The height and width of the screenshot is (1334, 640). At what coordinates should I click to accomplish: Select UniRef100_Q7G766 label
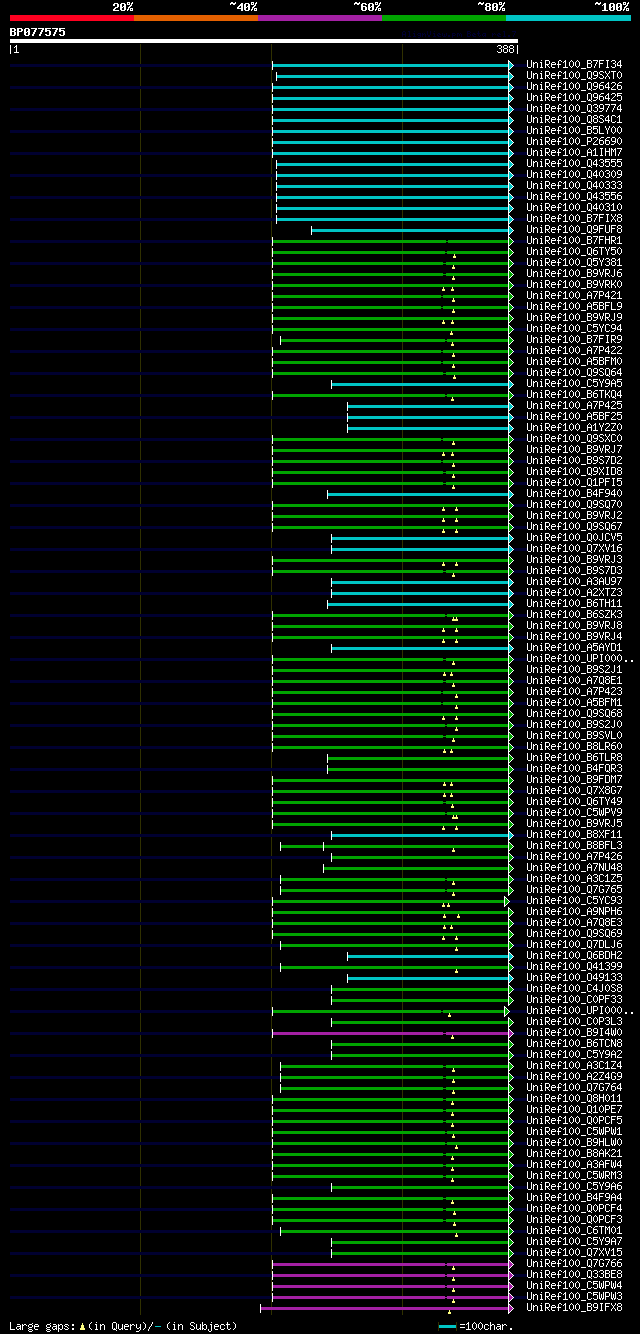tap(574, 1264)
